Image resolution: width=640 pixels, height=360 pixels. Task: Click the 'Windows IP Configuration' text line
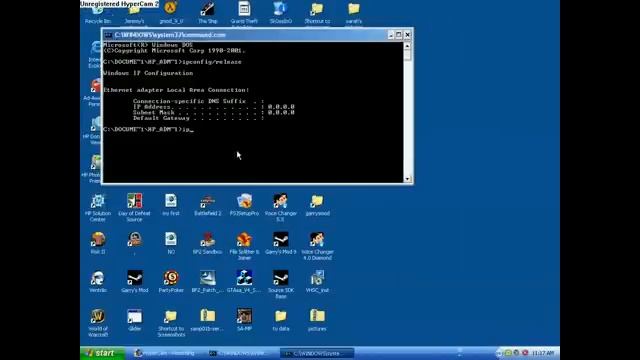coord(148,73)
